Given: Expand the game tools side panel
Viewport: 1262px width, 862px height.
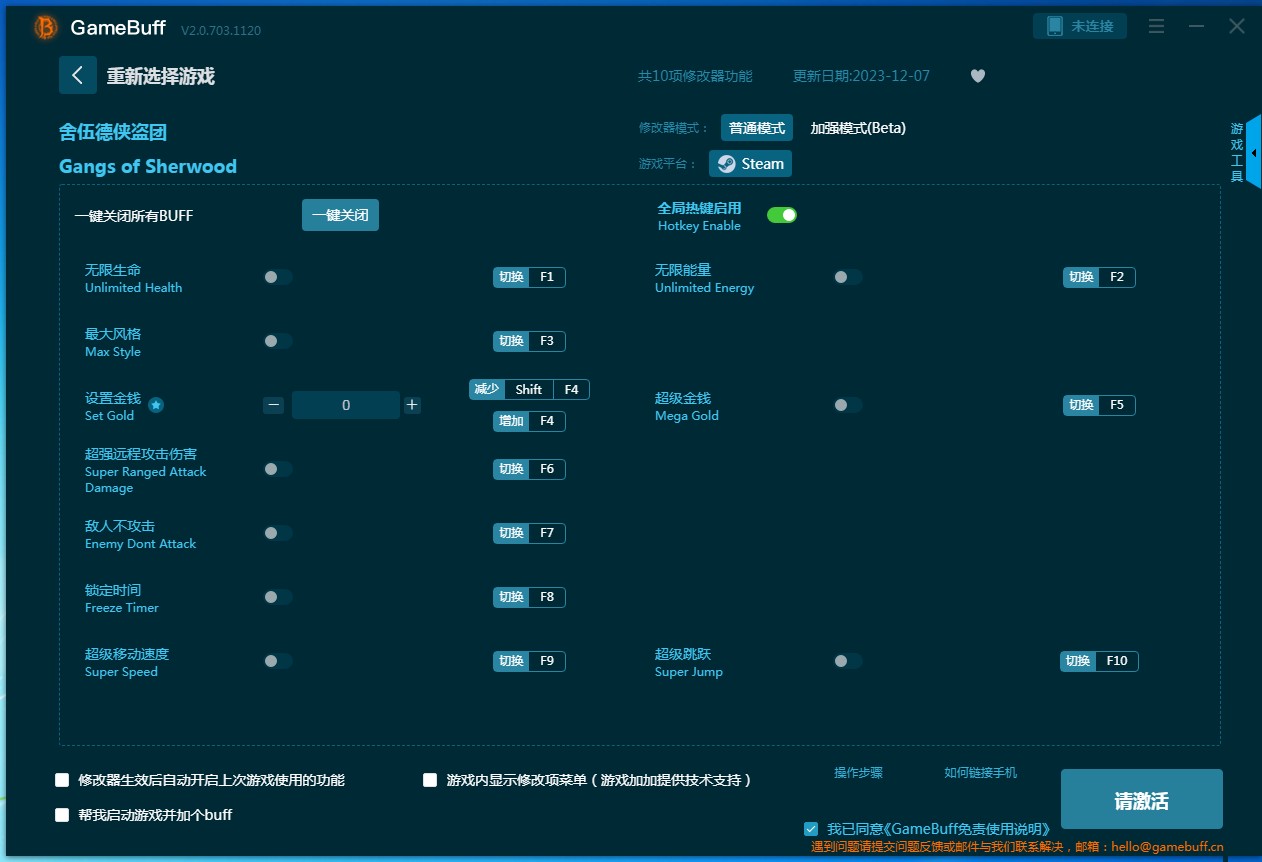Looking at the screenshot, I should click(x=1253, y=152).
